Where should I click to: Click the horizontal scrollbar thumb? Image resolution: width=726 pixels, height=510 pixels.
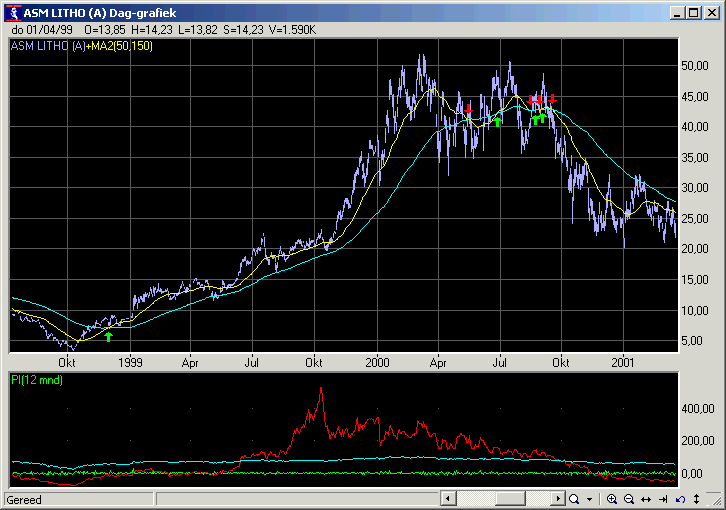coord(510,499)
